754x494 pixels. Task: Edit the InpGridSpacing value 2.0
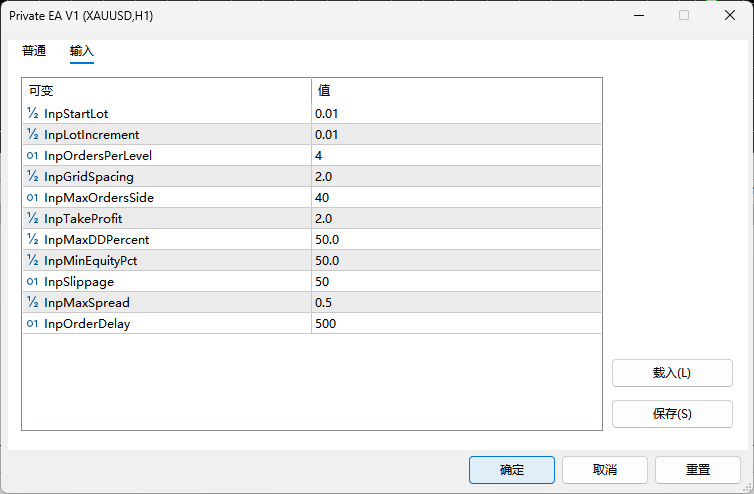(x=456, y=177)
